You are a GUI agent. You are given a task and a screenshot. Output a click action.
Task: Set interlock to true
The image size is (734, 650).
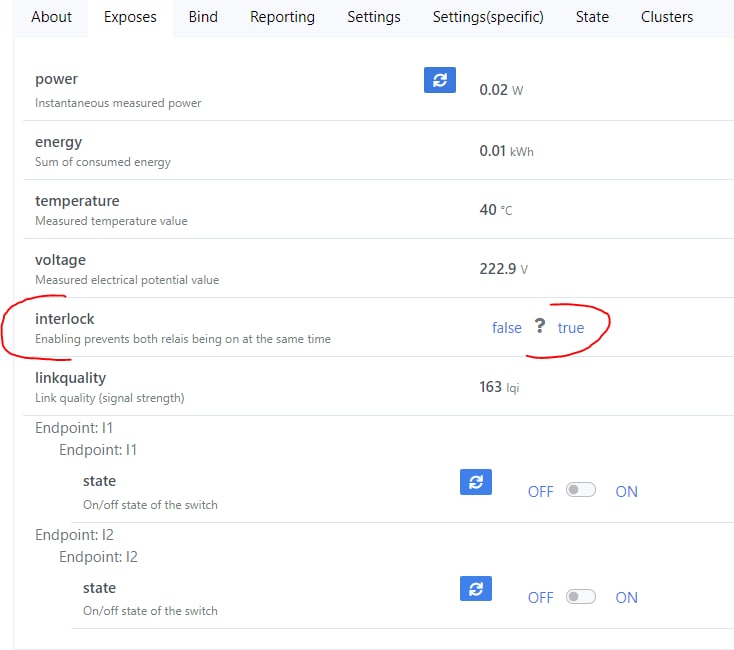point(571,328)
